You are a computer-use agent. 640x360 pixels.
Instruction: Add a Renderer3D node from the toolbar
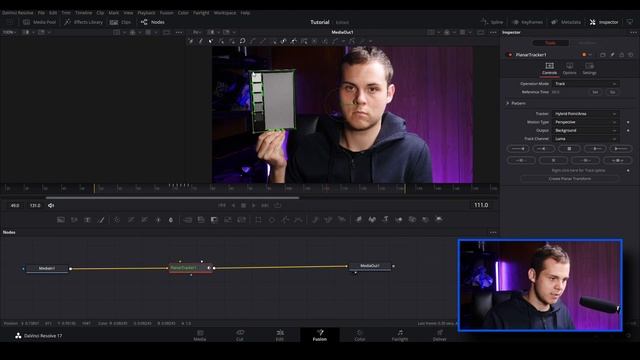pos(439,220)
